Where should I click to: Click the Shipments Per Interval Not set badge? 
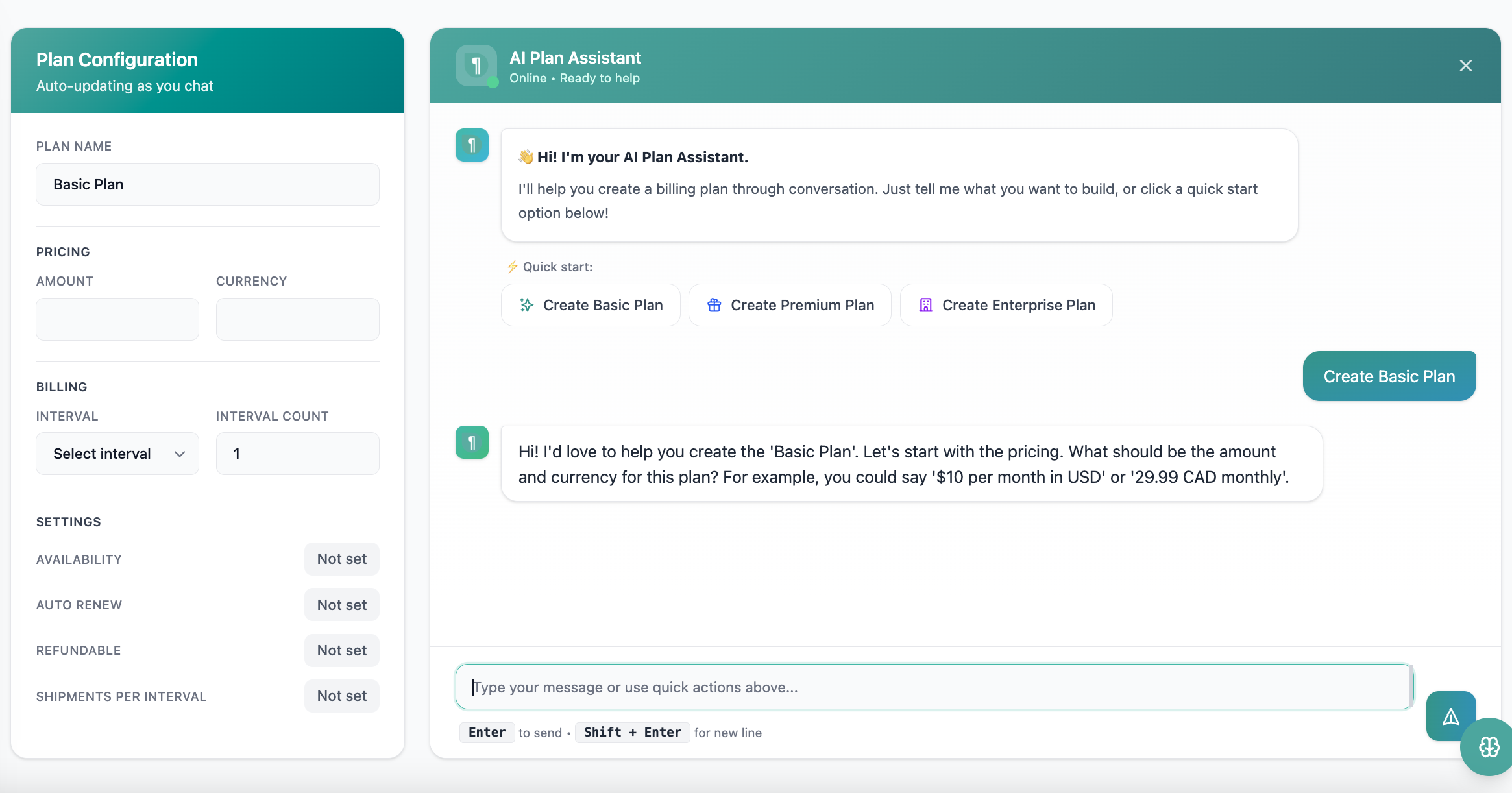(341, 696)
